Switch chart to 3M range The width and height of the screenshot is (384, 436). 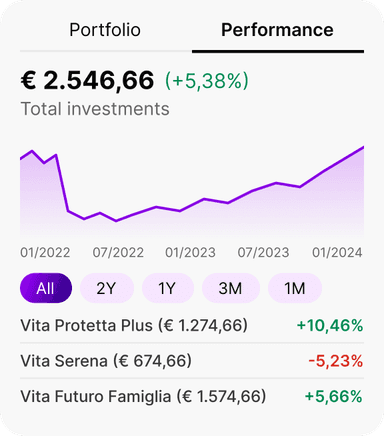[231, 288]
